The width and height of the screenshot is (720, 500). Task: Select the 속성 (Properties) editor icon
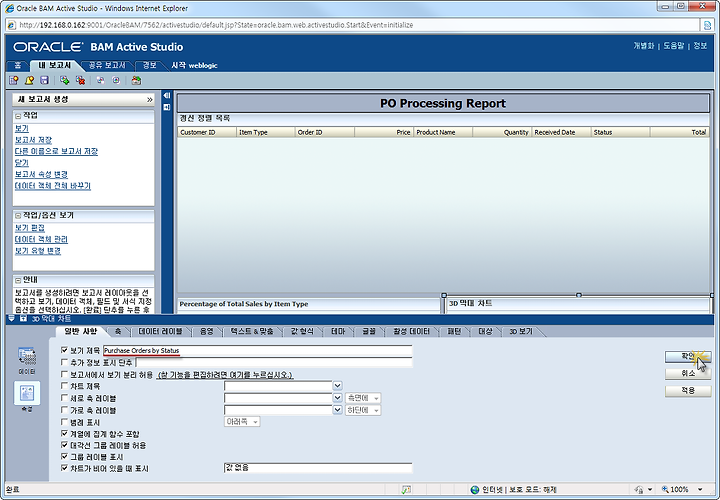tap(27, 393)
